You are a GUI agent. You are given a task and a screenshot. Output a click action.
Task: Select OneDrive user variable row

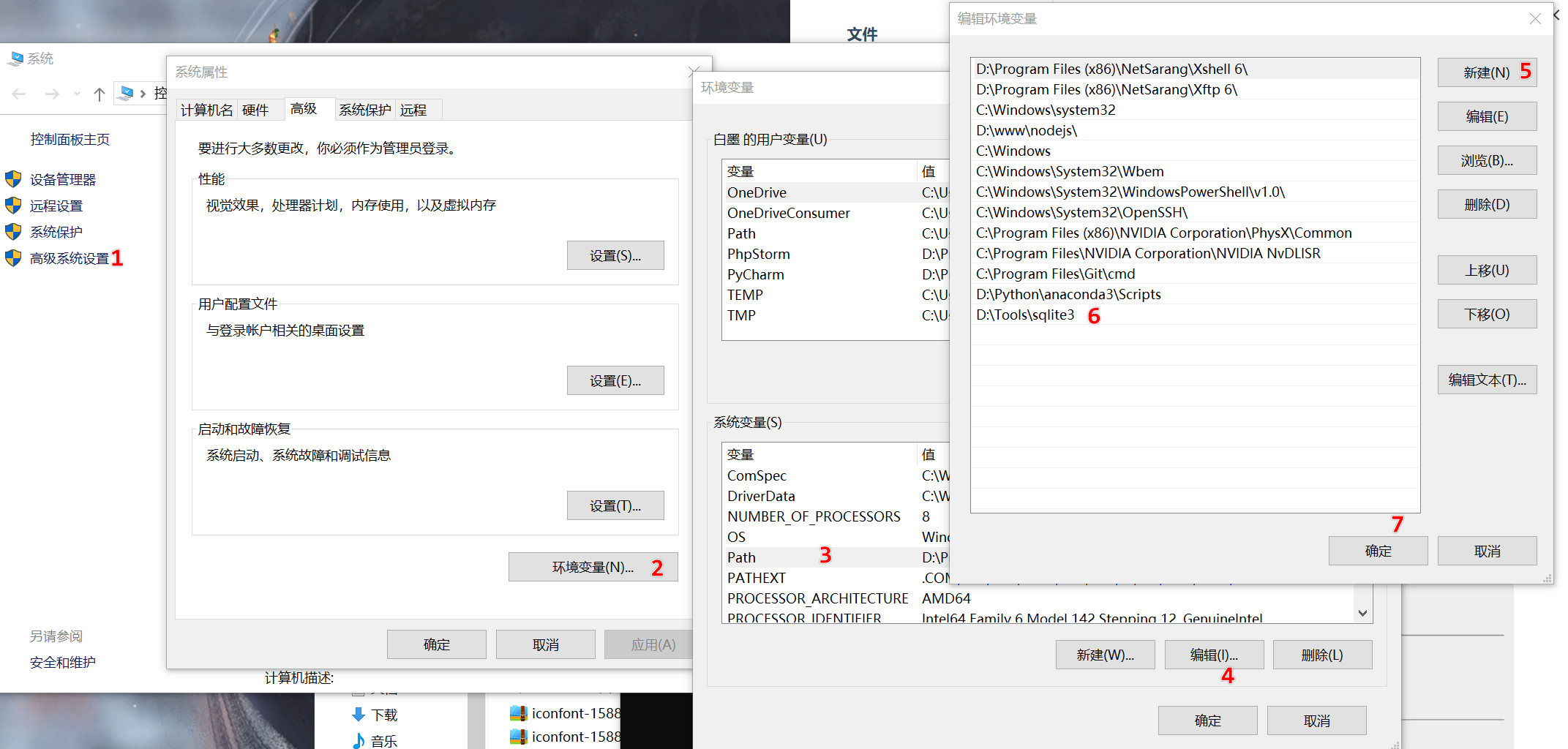tap(836, 192)
